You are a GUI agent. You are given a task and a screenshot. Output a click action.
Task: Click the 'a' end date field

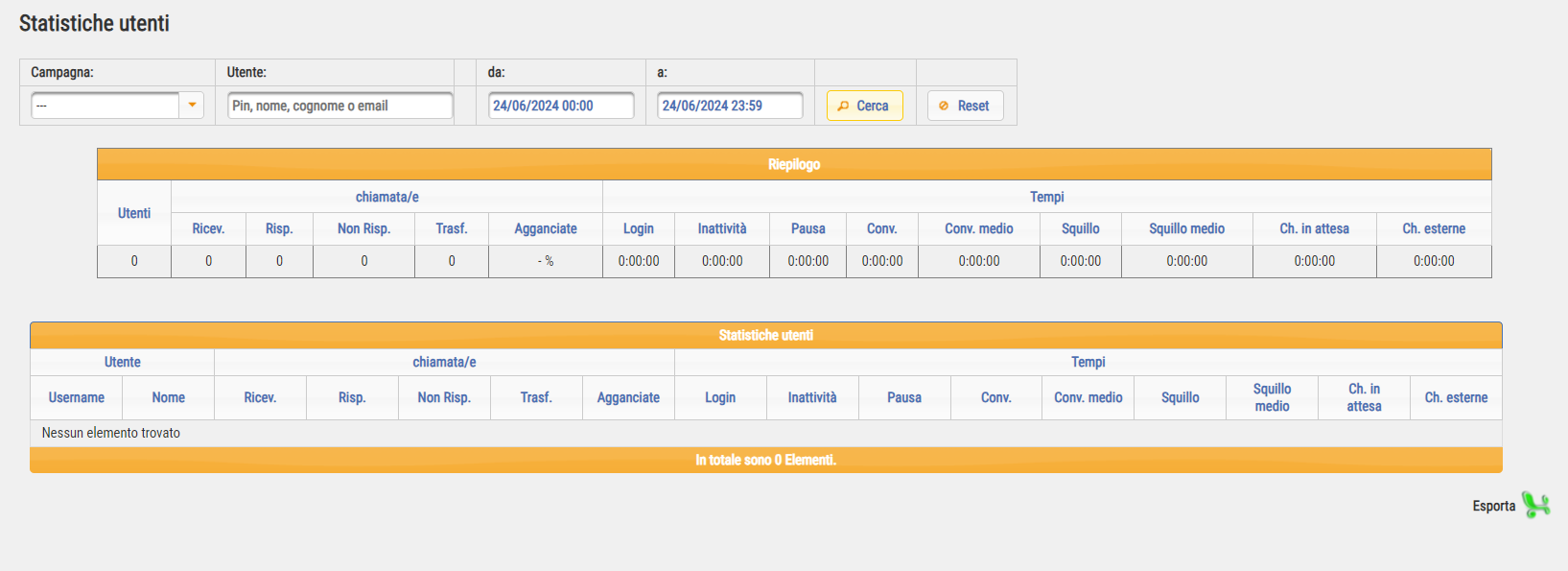tap(730, 106)
